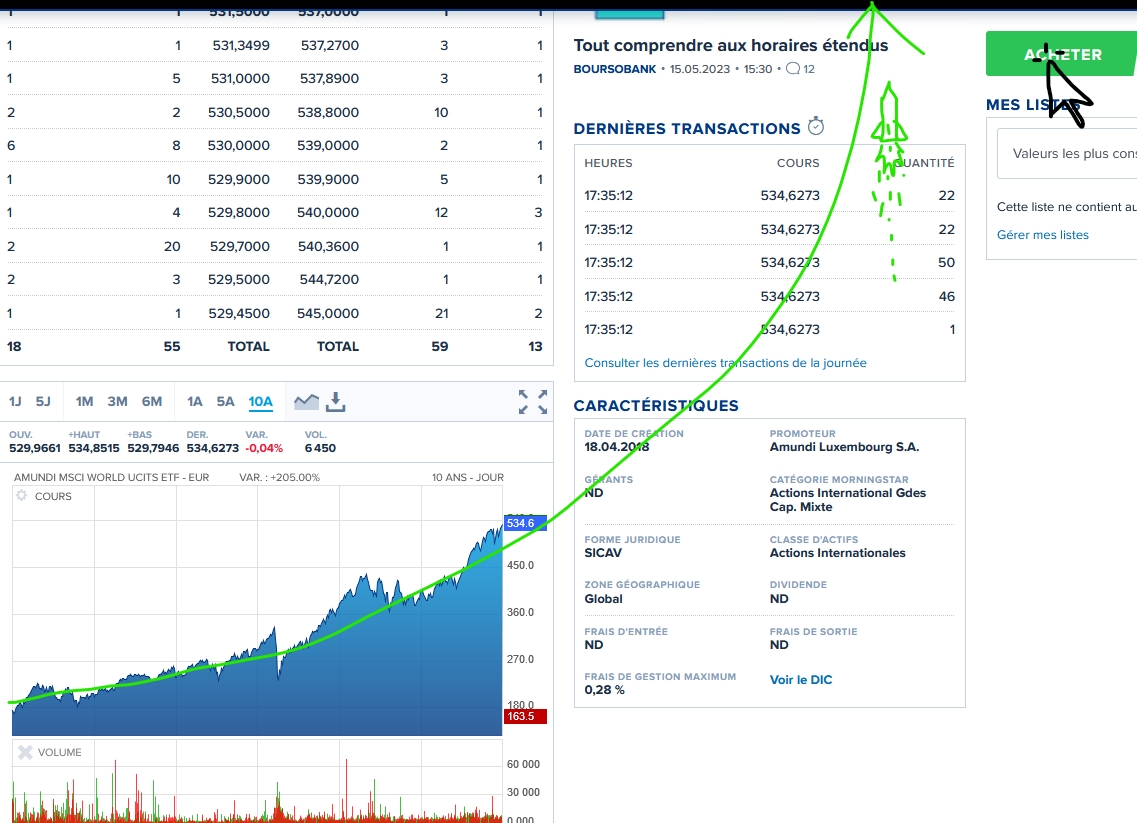Open COURS chart settings gear

[x=22, y=495]
